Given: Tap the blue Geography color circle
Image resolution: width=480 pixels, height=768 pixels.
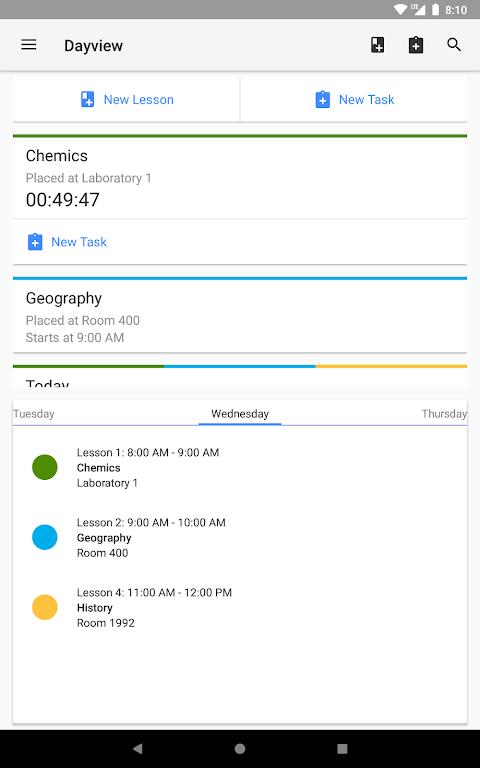Looking at the screenshot, I should tap(45, 537).
